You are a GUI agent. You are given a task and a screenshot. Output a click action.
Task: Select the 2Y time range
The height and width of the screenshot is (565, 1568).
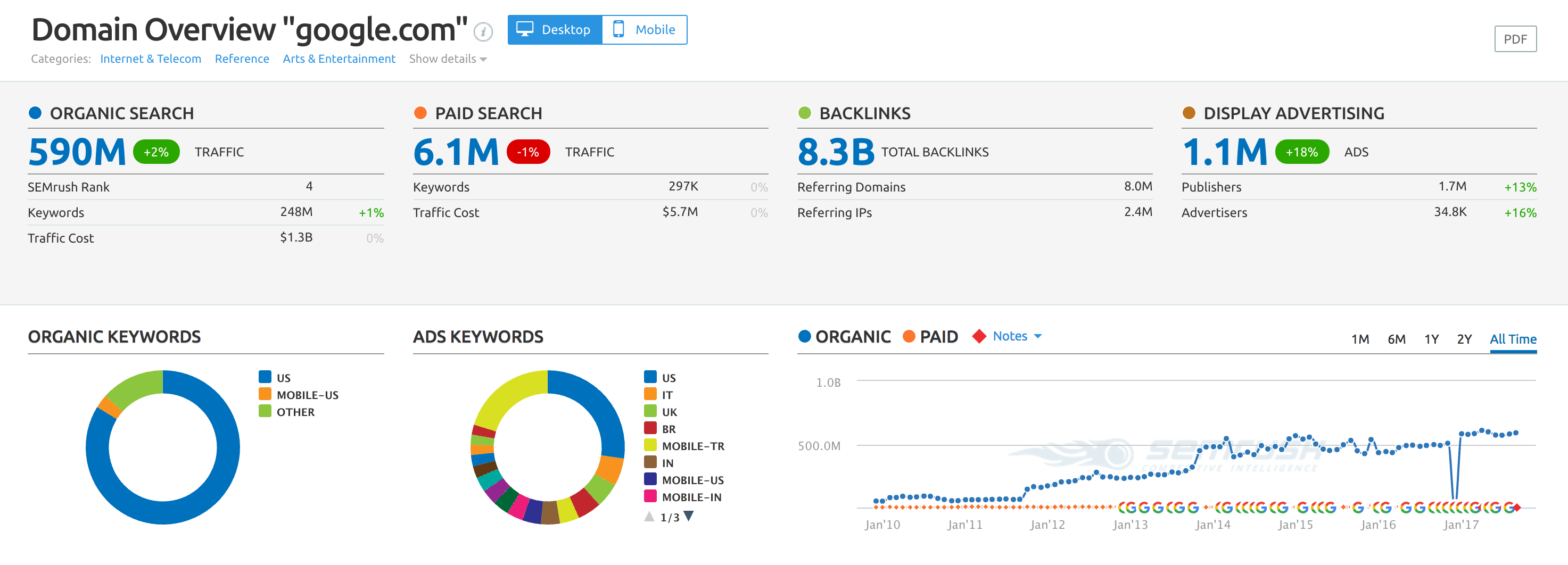pyautogui.click(x=1464, y=339)
